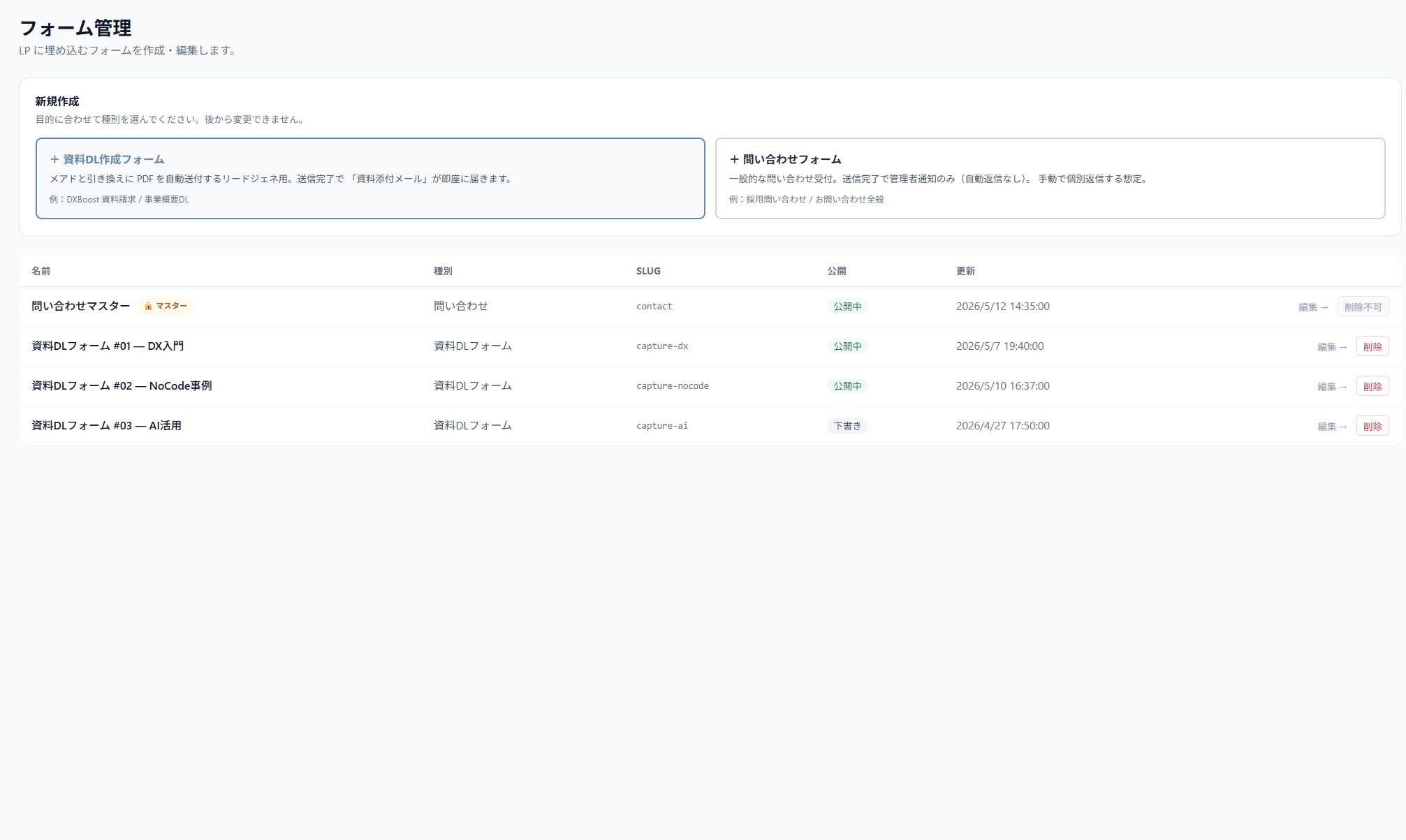Click 資料DLフォーム type in capture-nocode row
Image resolution: width=1406 pixels, height=840 pixels.
click(x=473, y=385)
